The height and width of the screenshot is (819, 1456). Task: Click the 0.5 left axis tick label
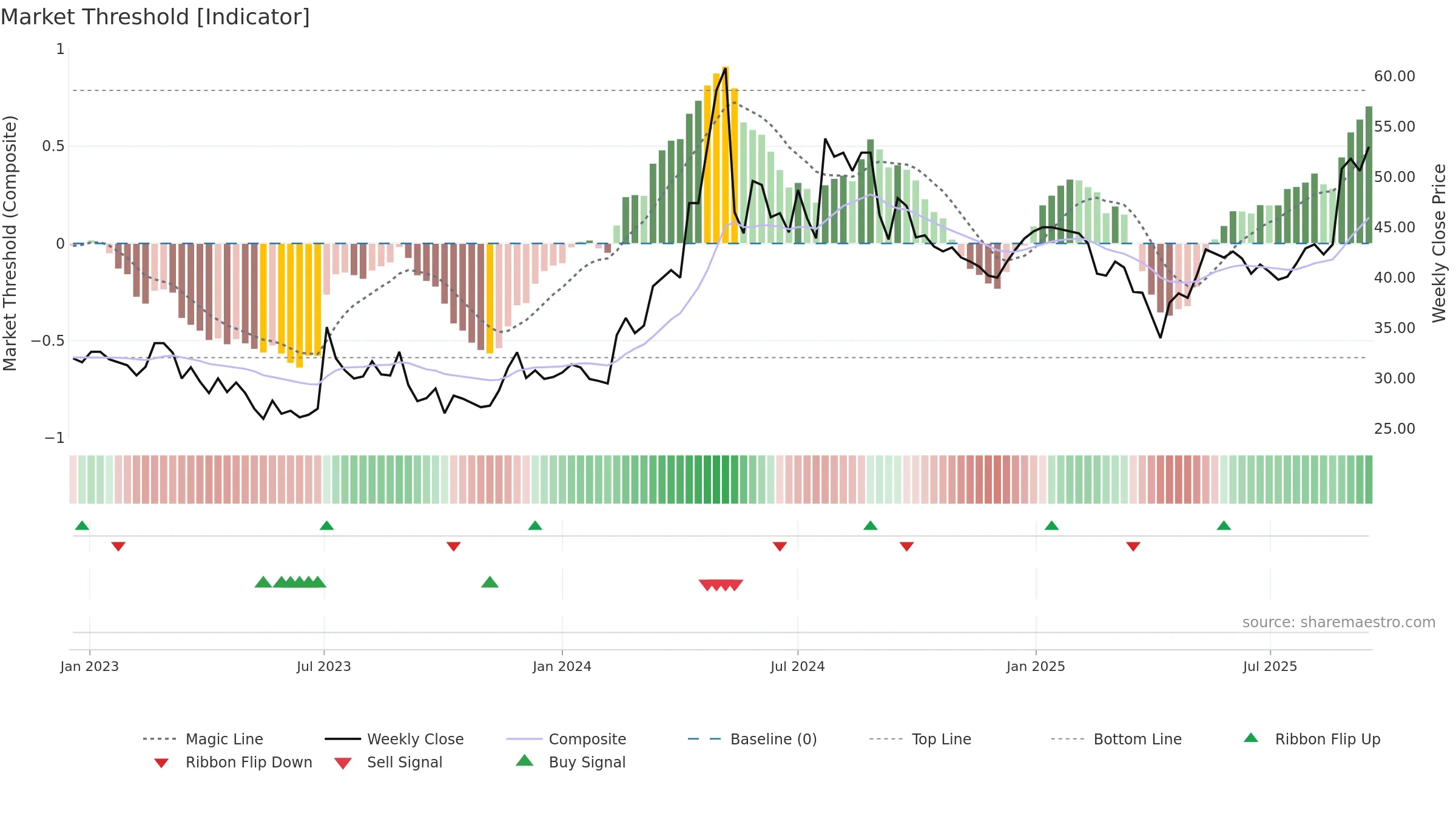pyautogui.click(x=53, y=146)
